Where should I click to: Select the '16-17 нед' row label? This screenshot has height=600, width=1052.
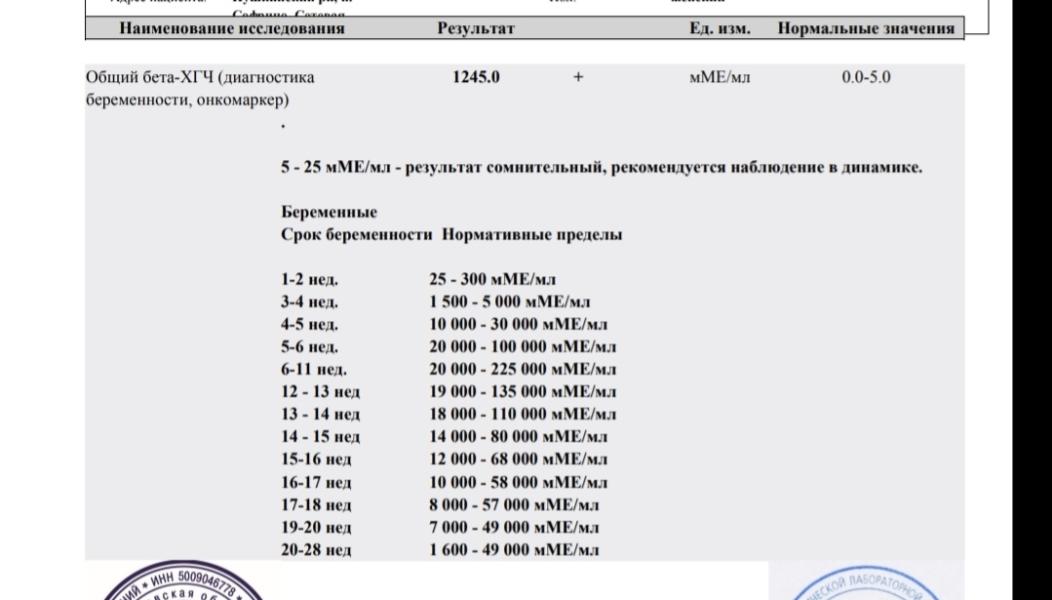pyautogui.click(x=316, y=483)
